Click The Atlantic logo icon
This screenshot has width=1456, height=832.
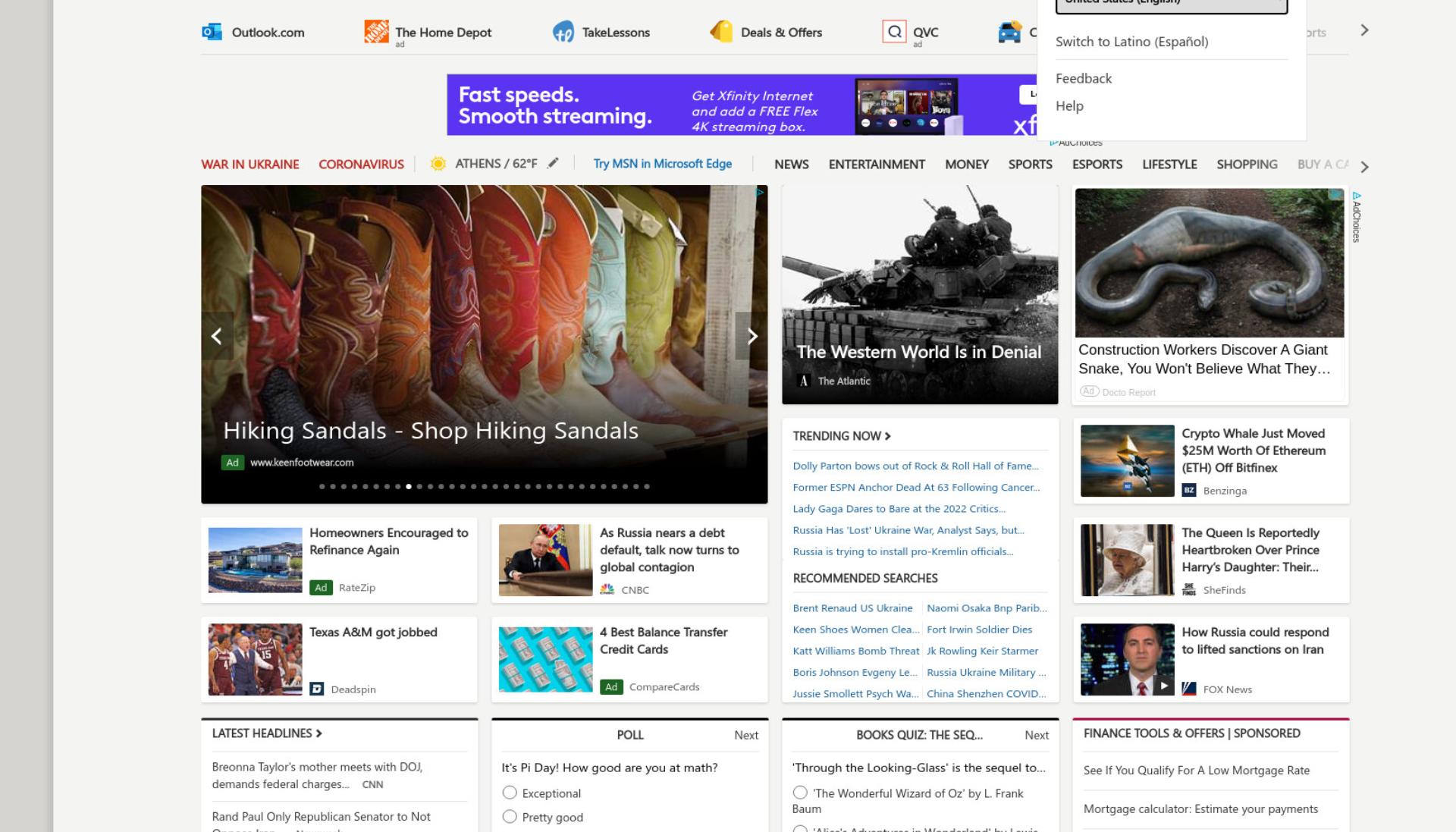pos(804,381)
